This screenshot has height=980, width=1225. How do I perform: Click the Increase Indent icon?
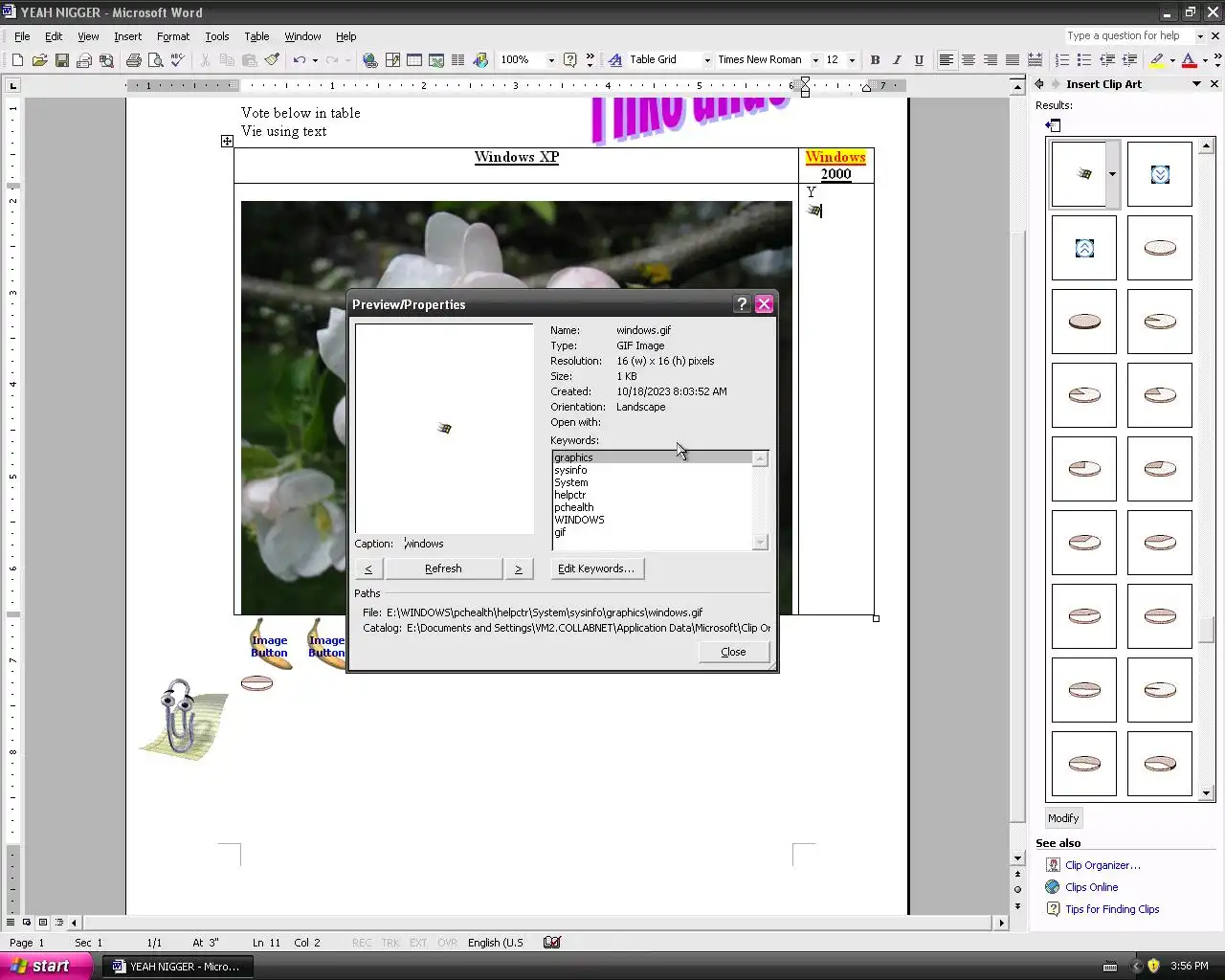tap(1129, 60)
